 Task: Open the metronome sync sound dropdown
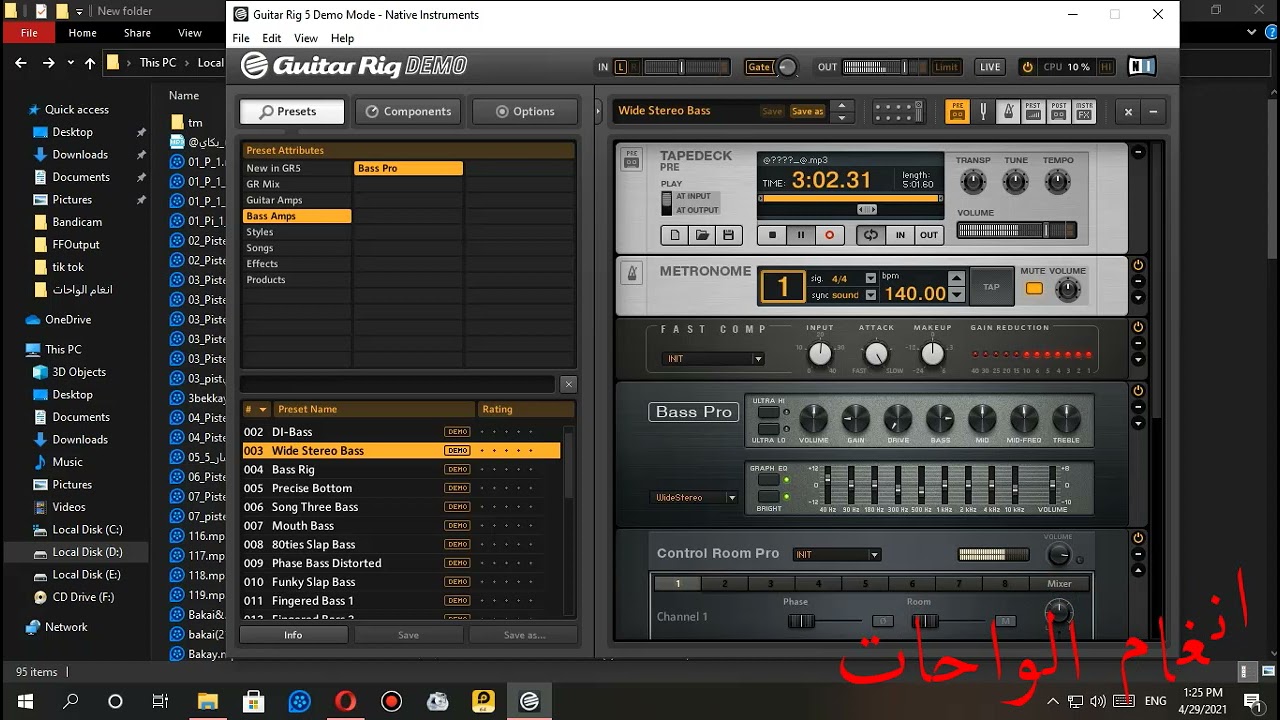pos(870,295)
